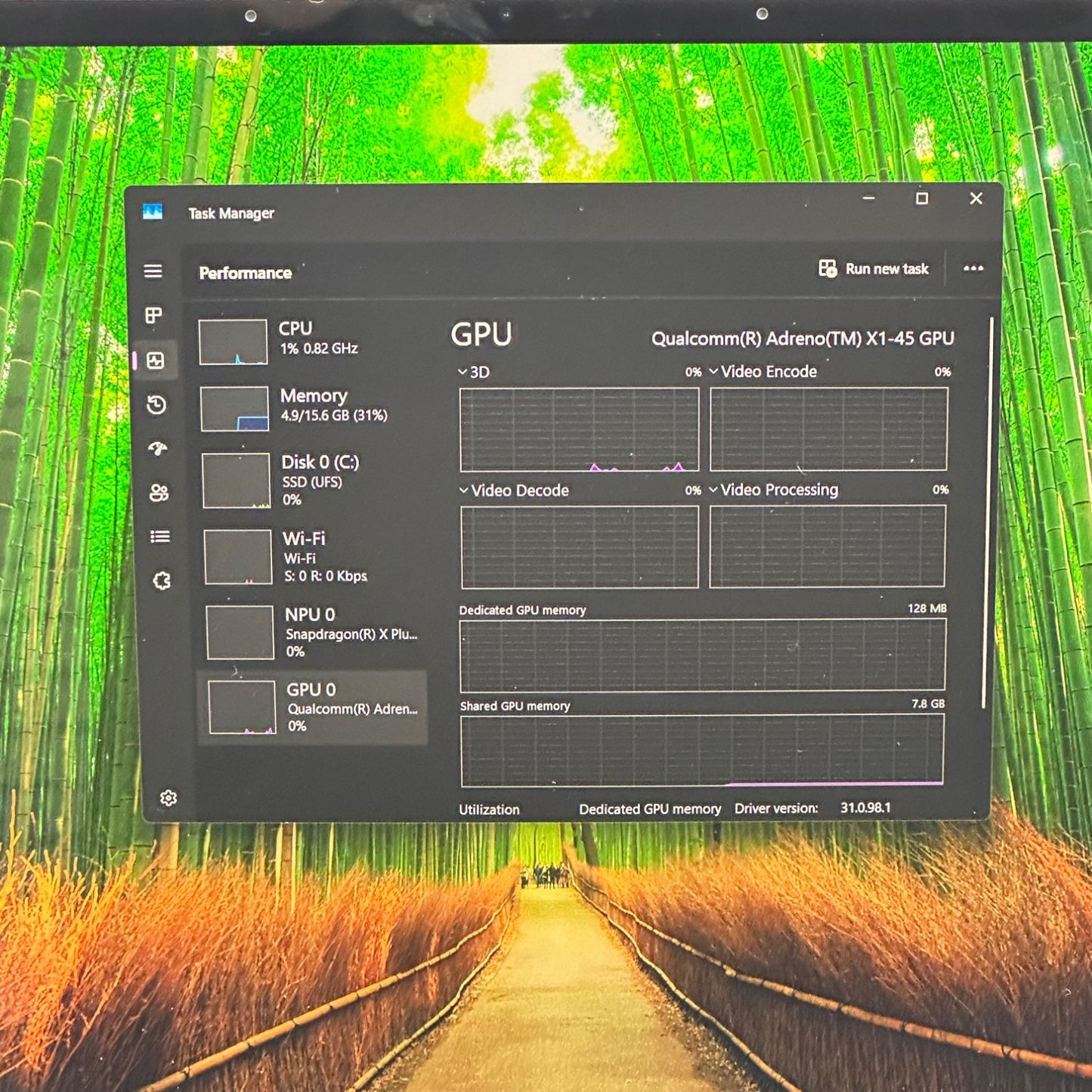Open Task Manager settings gear
The image size is (1092, 1092).
pyautogui.click(x=168, y=799)
